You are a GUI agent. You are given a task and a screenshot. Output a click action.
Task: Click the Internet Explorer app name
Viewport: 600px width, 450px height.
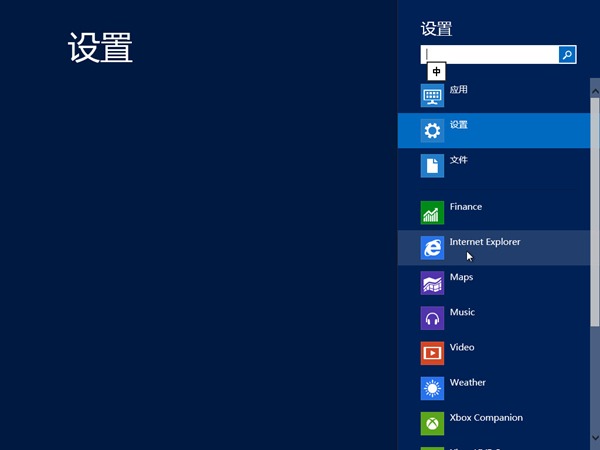click(x=485, y=242)
